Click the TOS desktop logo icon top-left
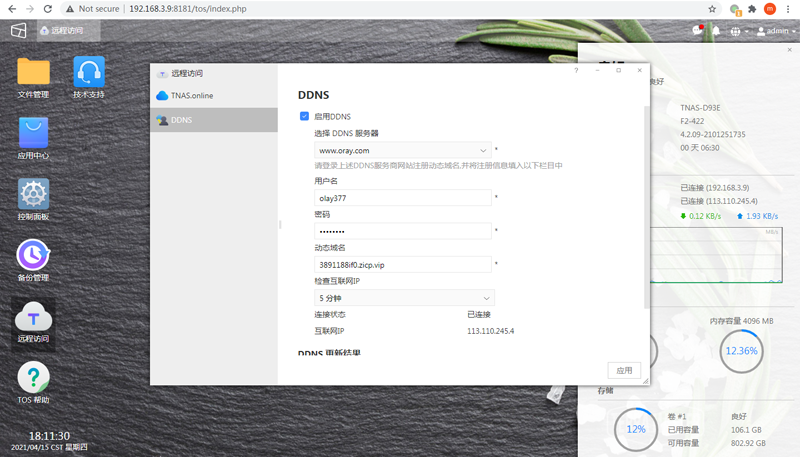The height and width of the screenshot is (457, 800). click(19, 31)
